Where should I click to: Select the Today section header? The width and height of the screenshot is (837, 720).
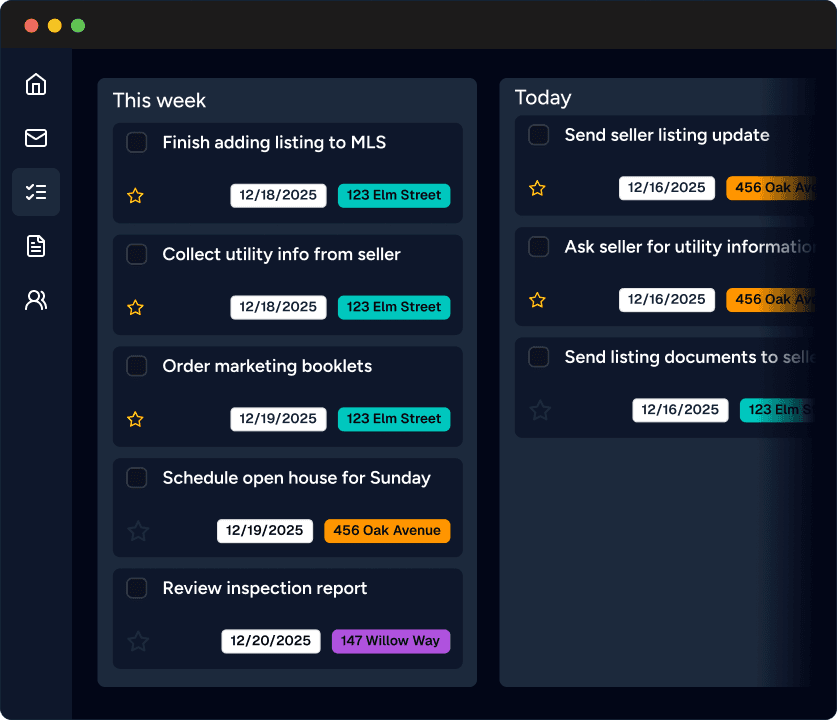[542, 97]
